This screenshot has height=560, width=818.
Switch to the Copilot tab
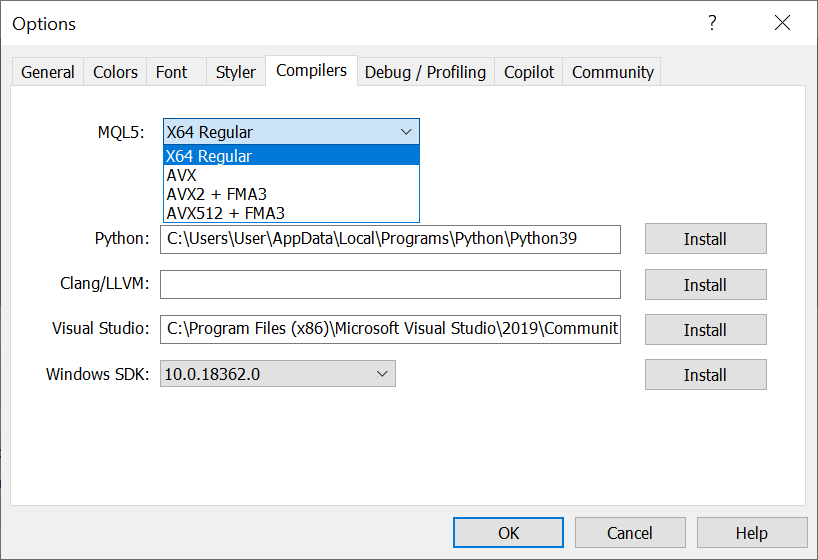528,72
